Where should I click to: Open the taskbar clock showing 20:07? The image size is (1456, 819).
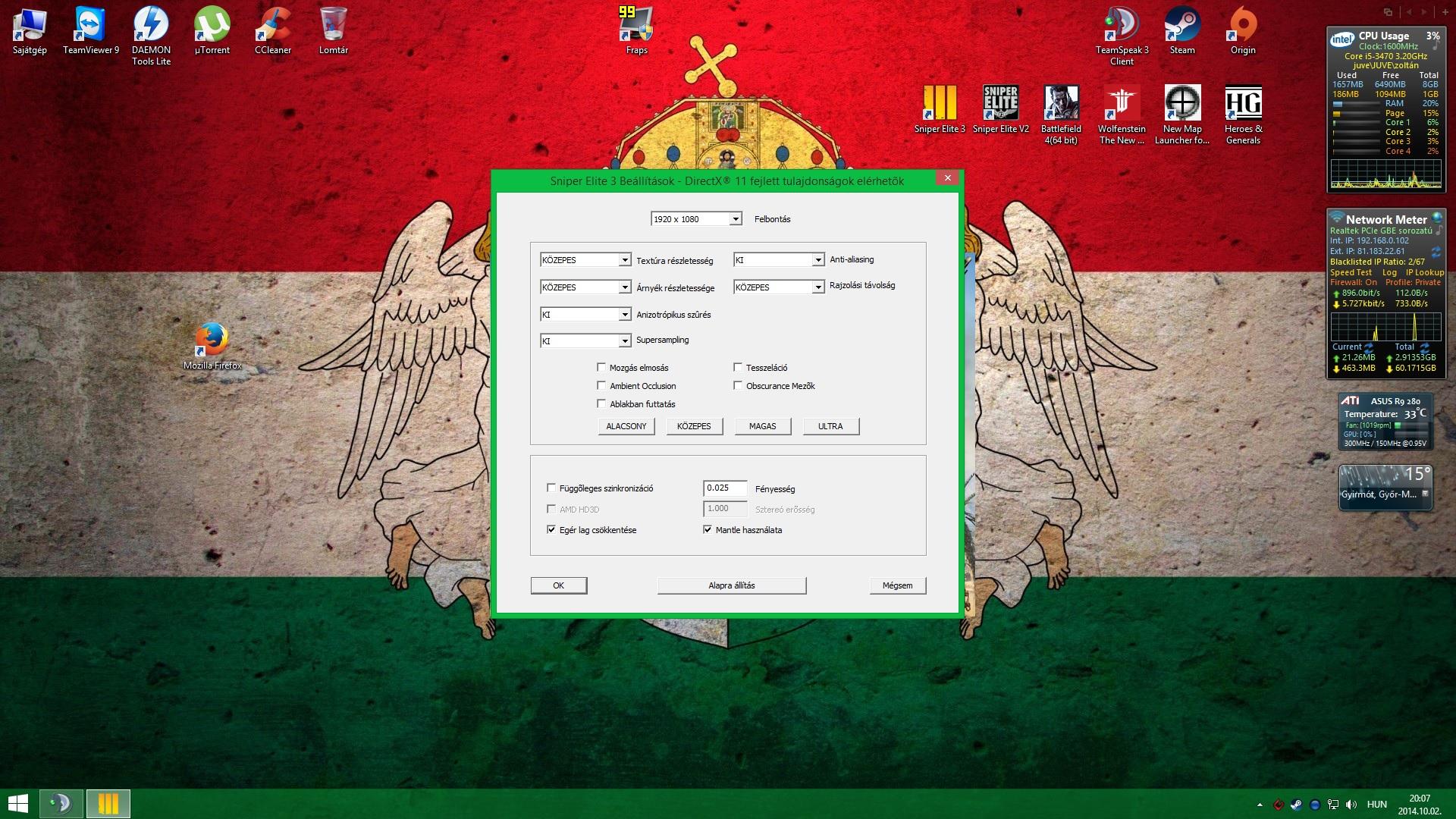[1419, 805]
